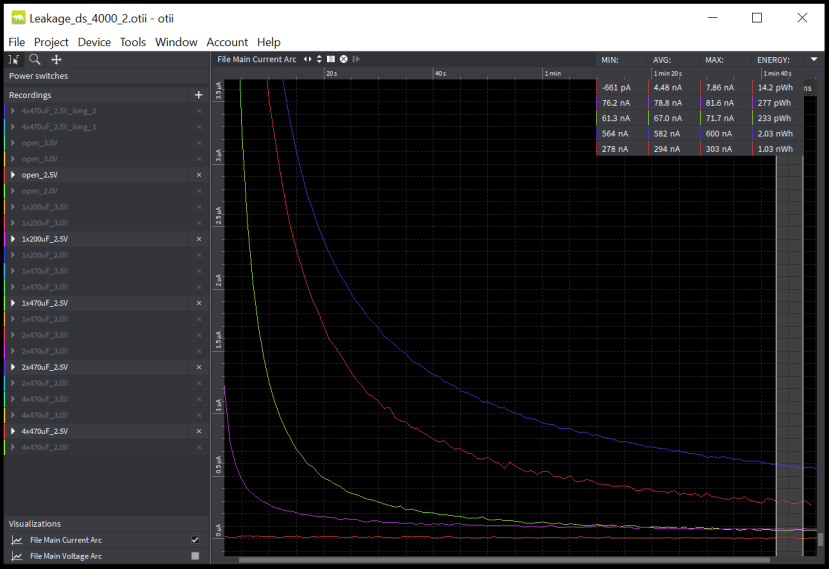
Task: Open the Window menu
Action: (176, 42)
